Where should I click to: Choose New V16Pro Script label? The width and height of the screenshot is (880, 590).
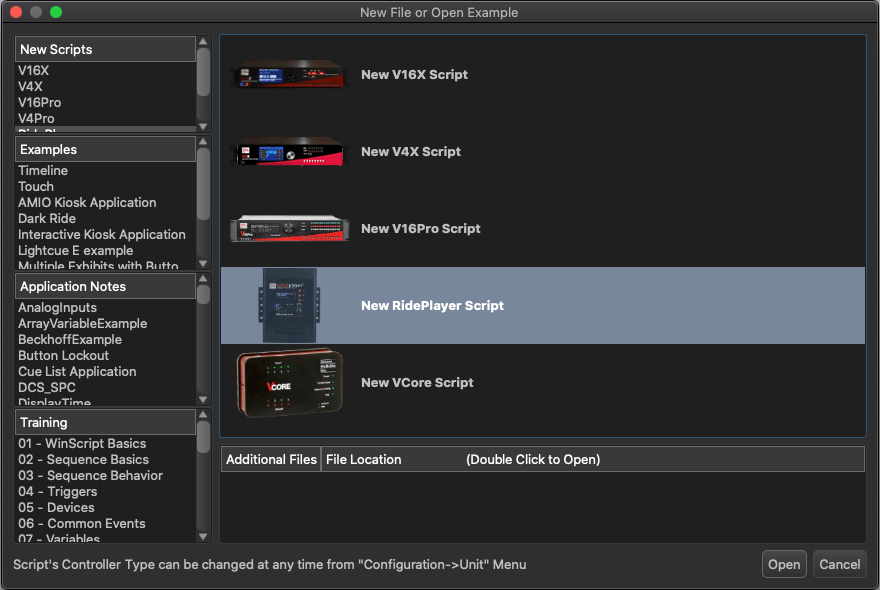point(420,228)
